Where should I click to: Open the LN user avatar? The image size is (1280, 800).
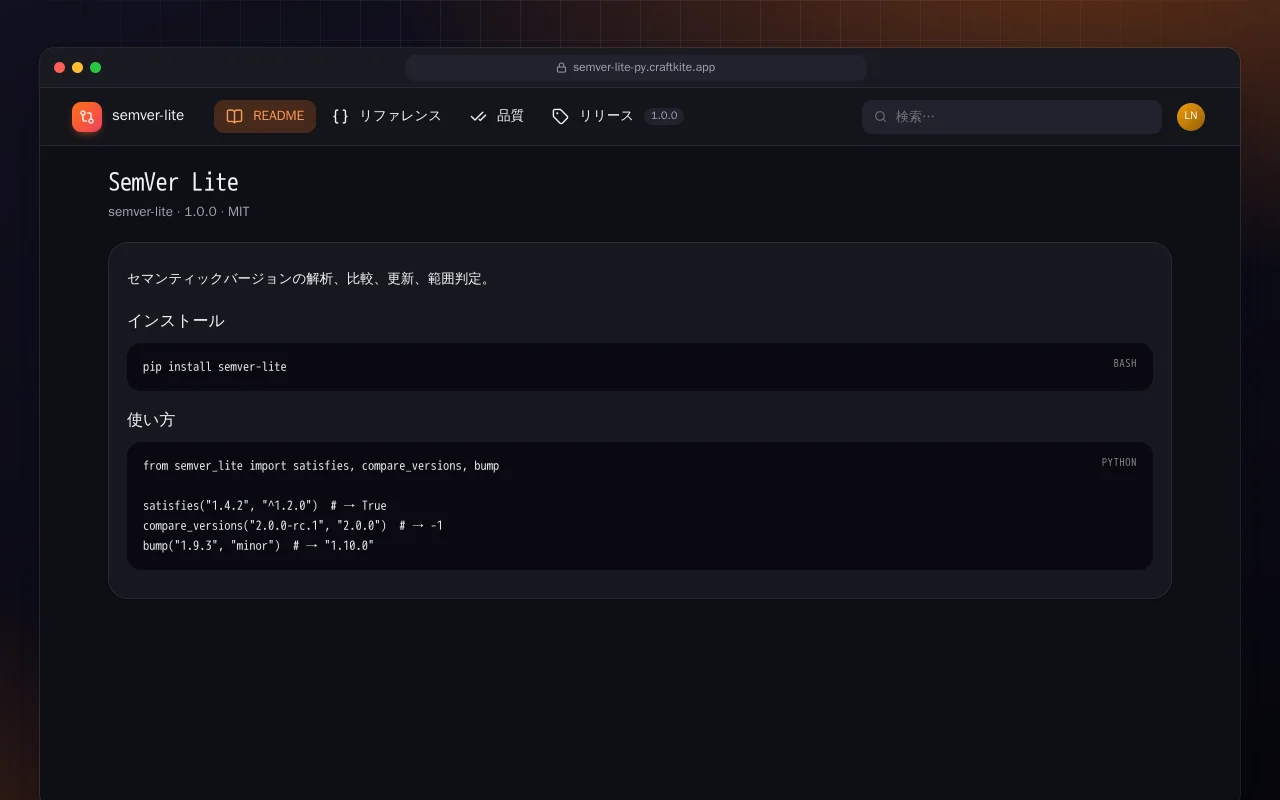coord(1191,117)
